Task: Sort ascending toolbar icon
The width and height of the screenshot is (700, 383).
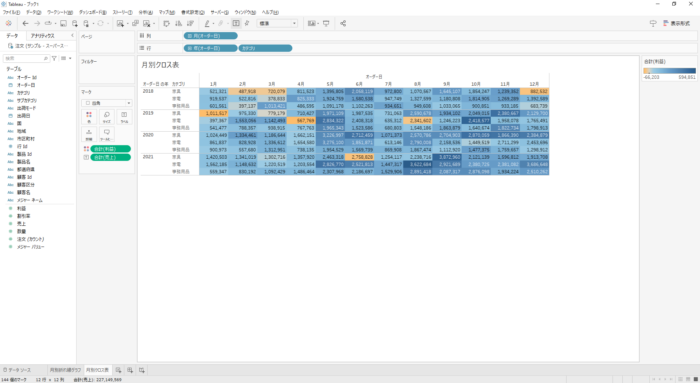Action: [x=179, y=24]
